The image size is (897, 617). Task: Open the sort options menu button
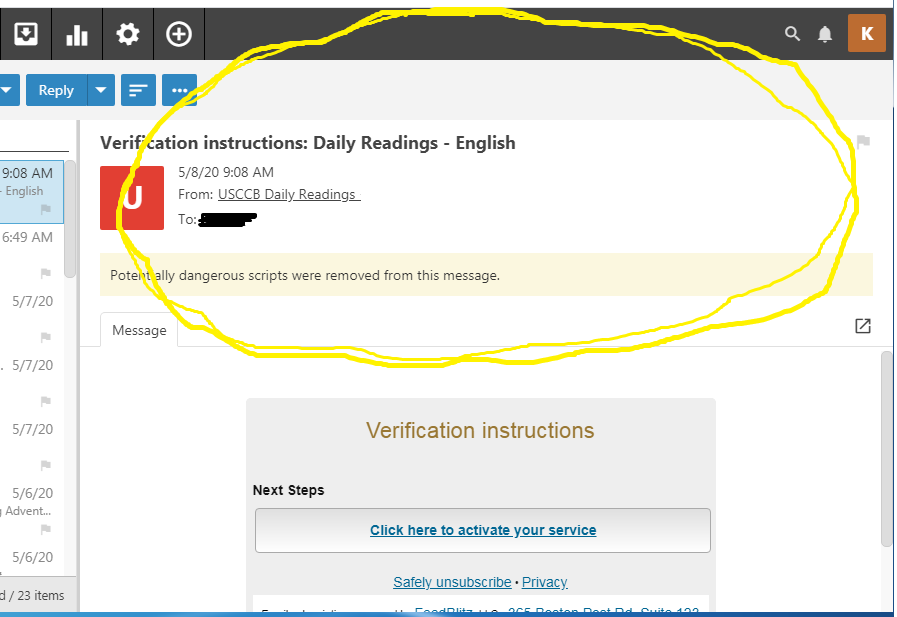click(138, 90)
